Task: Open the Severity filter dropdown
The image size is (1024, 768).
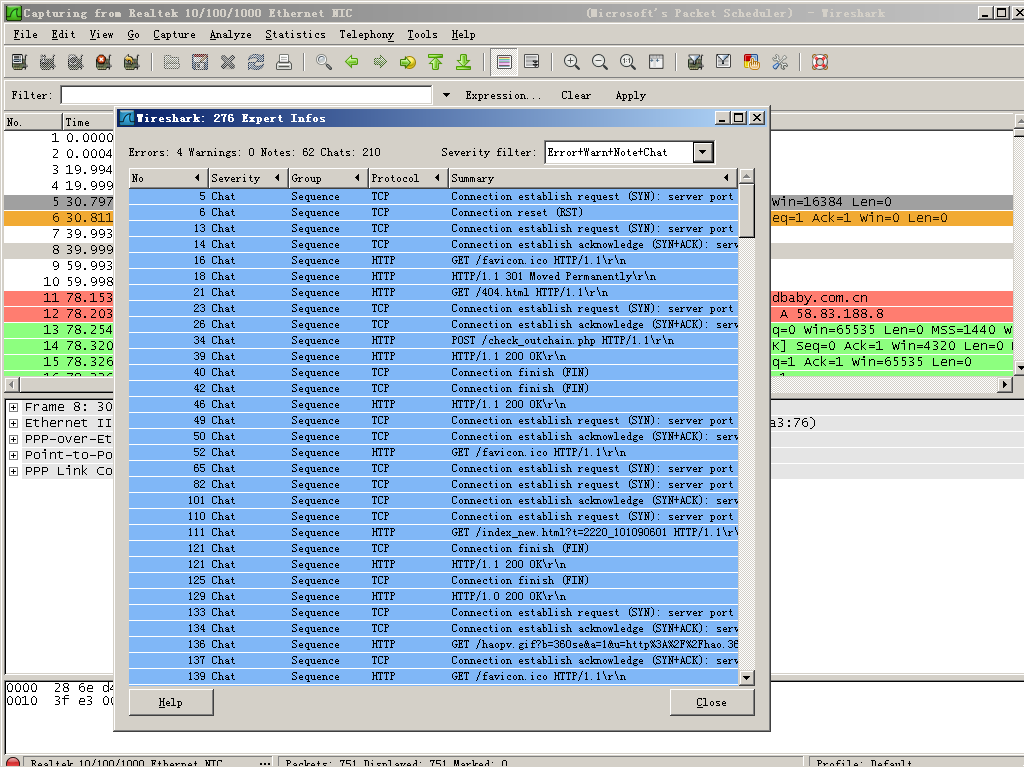Action: click(703, 153)
